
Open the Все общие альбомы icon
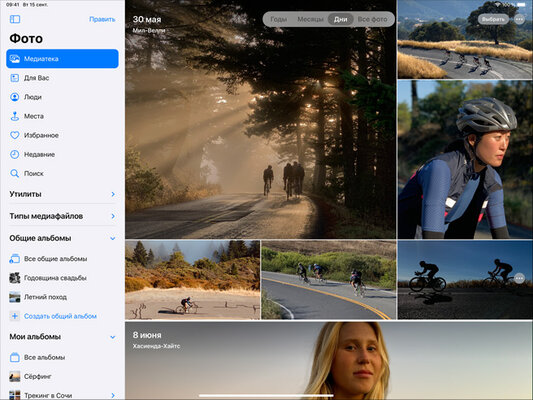[x=15, y=259]
